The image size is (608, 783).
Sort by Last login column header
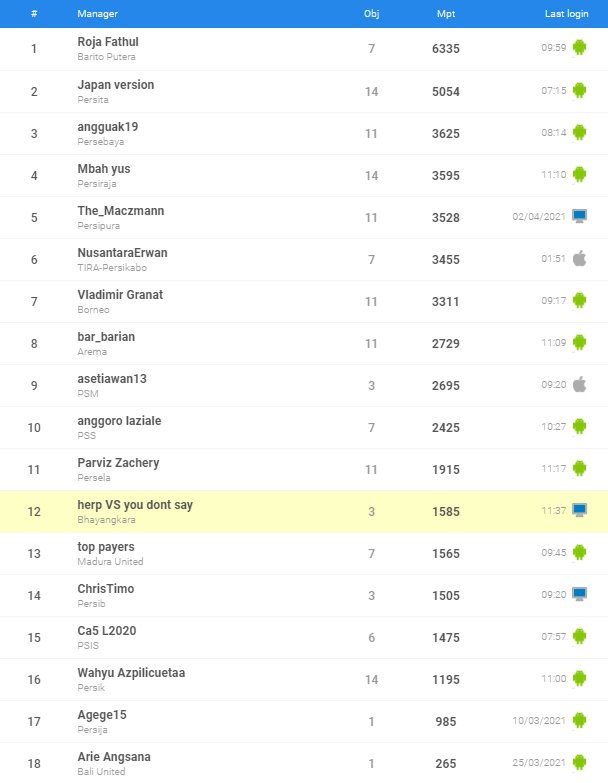tap(567, 13)
